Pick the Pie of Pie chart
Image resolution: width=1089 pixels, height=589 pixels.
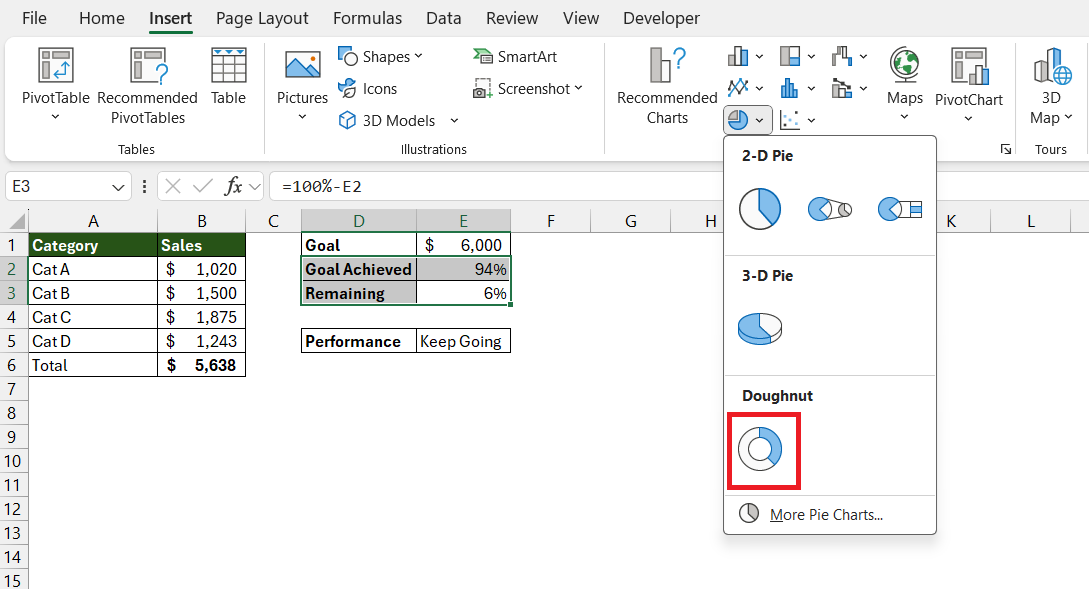click(830, 209)
